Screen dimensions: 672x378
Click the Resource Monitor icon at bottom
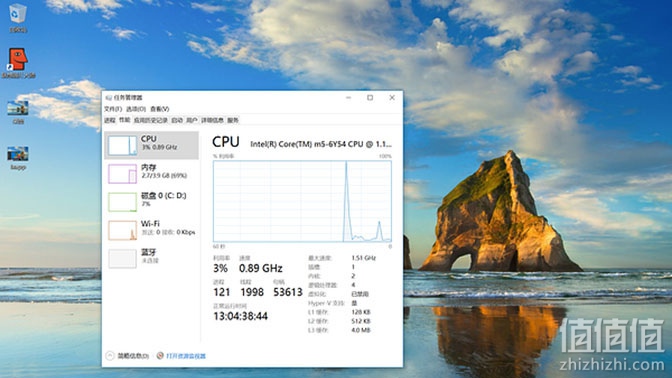point(160,356)
